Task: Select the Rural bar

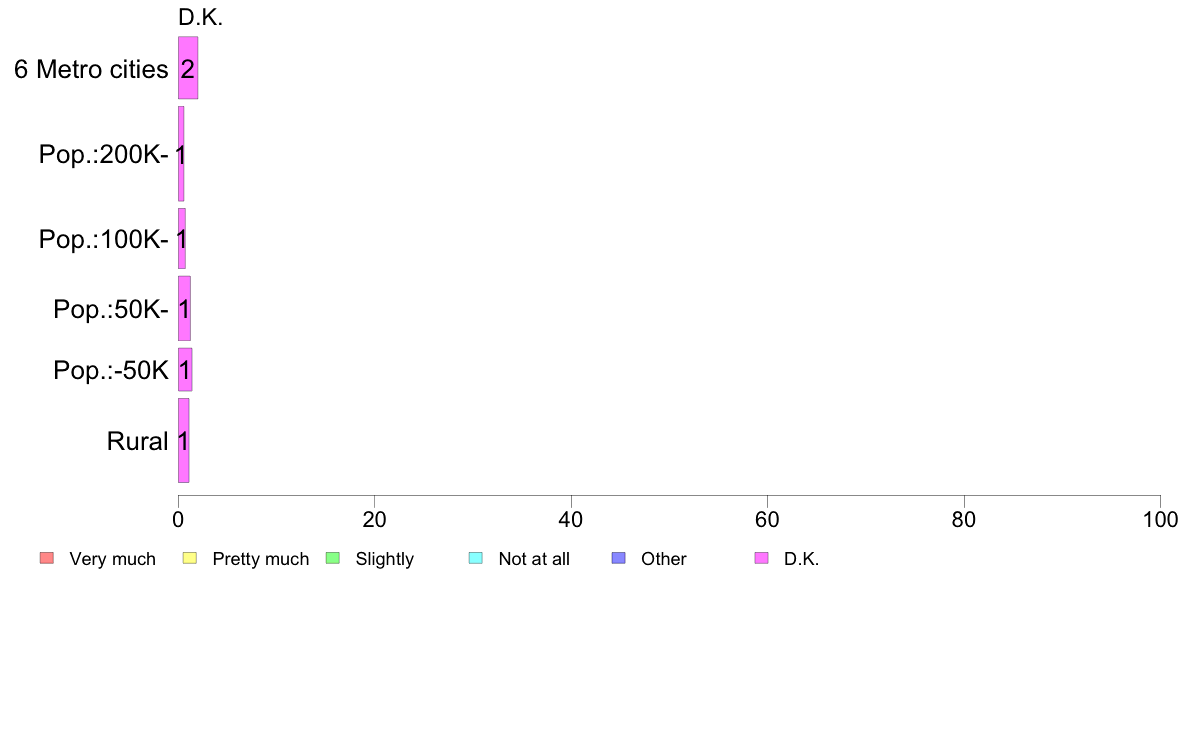Action: click(x=183, y=440)
